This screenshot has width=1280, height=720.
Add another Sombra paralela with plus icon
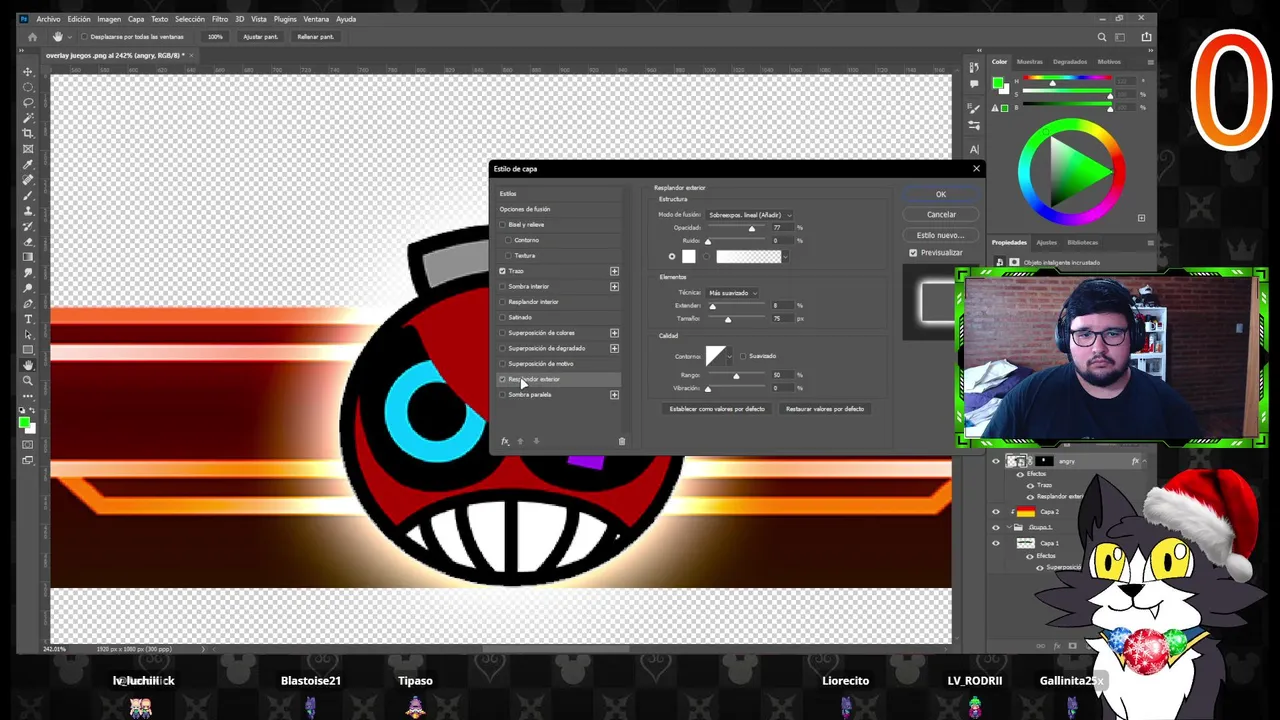pyautogui.click(x=614, y=395)
